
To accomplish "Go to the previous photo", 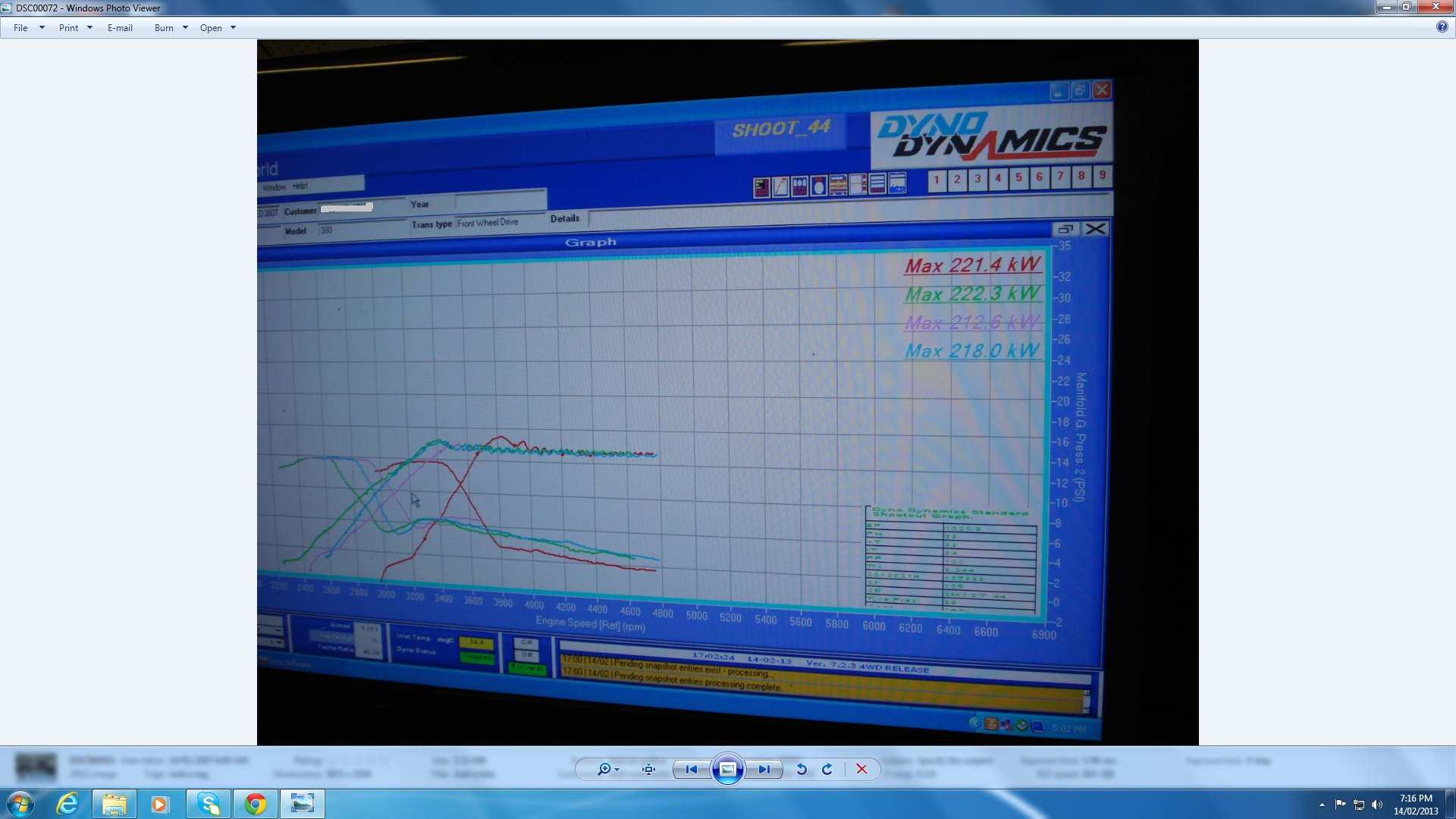I will (691, 769).
